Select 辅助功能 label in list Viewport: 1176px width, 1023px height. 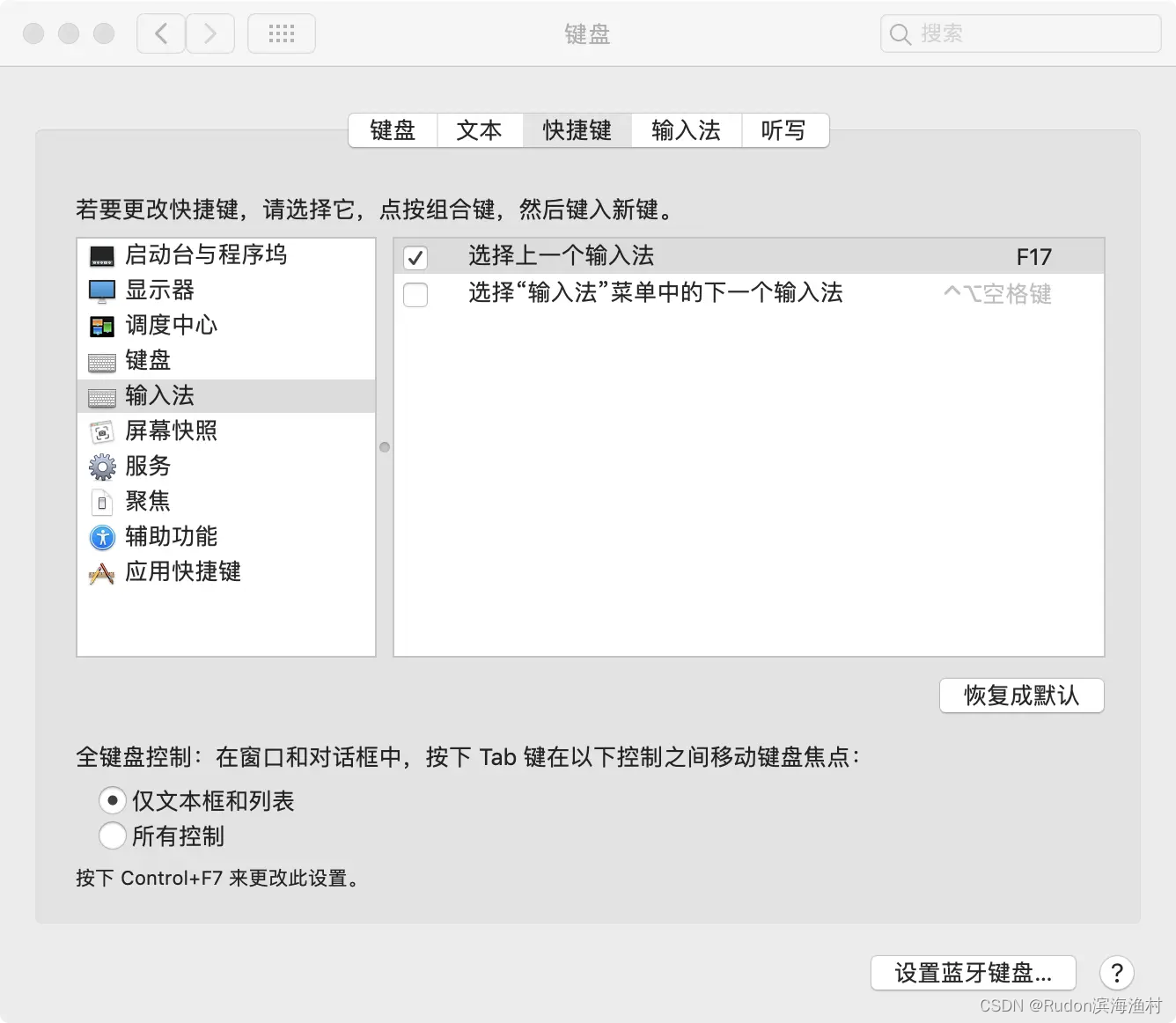pos(171,537)
